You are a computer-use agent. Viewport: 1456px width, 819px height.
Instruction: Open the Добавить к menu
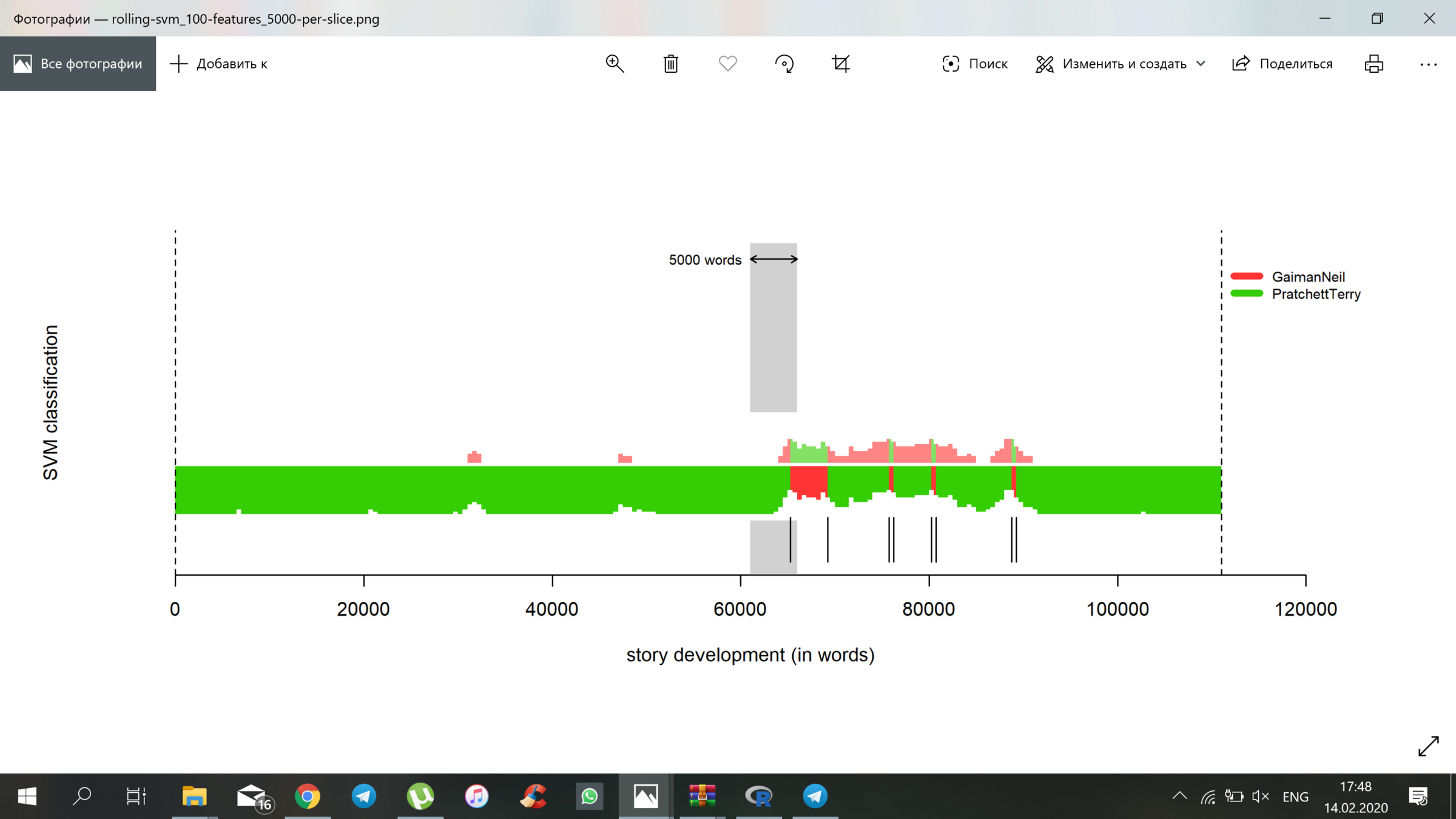point(218,64)
